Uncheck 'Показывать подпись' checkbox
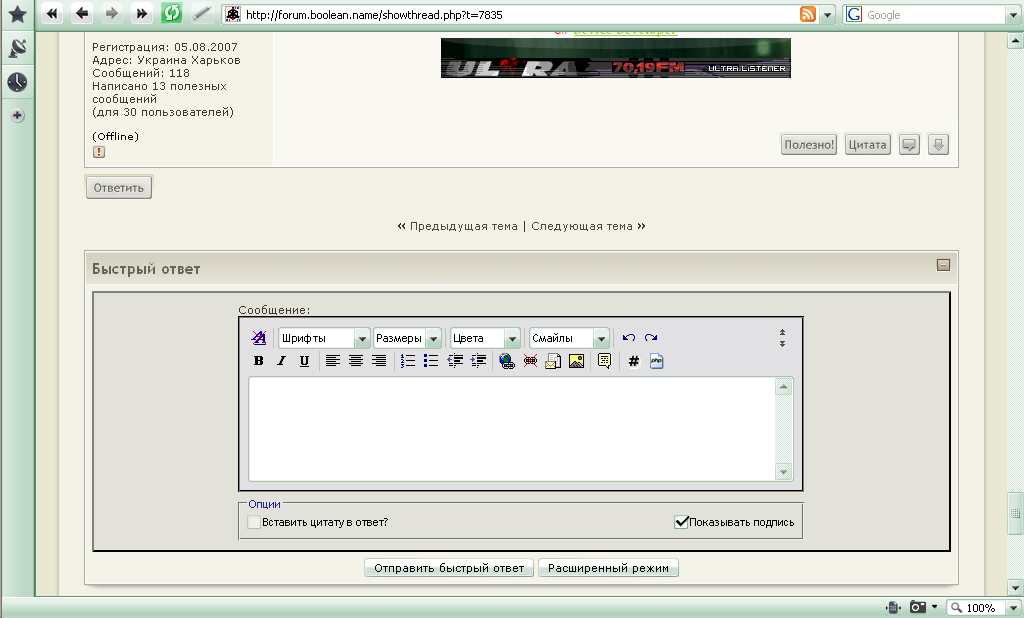This screenshot has height=618, width=1024. [x=682, y=522]
